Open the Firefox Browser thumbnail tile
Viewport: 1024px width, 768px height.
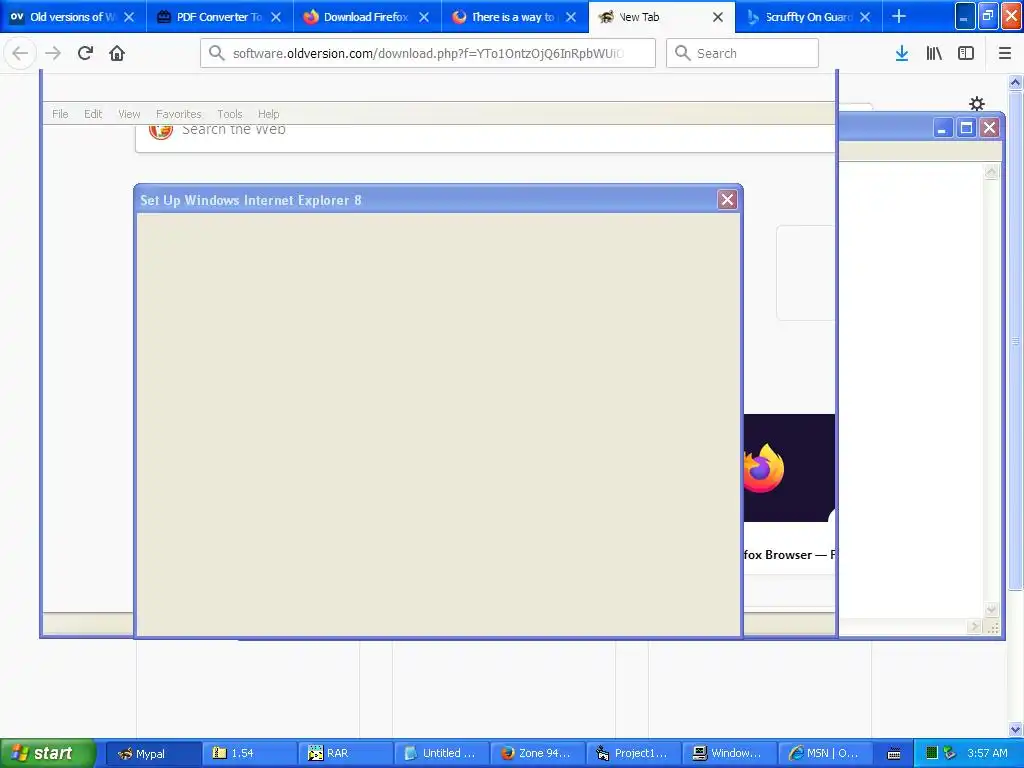[x=790, y=468]
